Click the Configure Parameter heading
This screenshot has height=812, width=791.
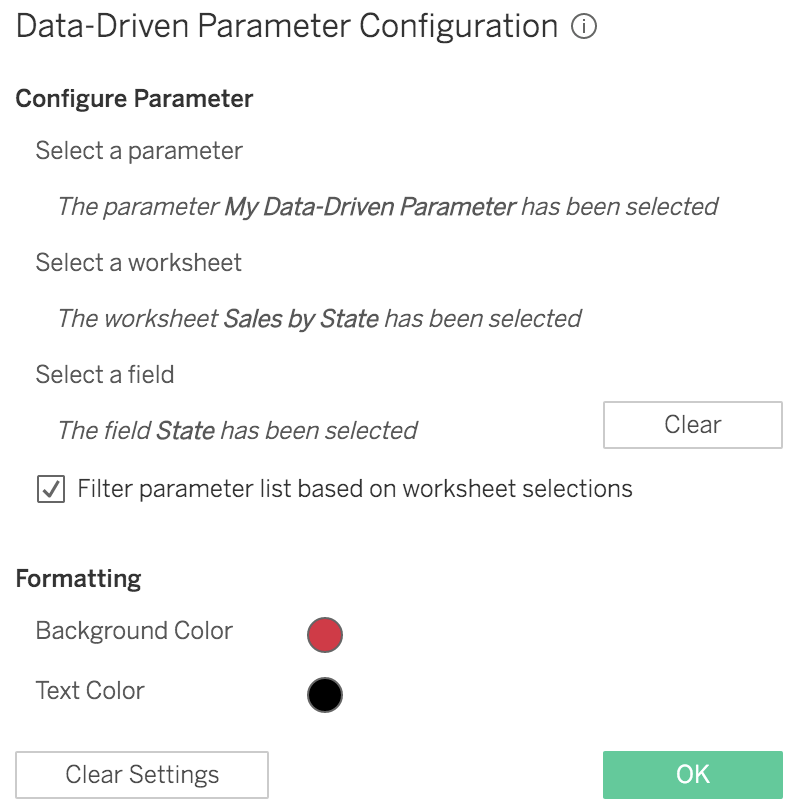134,98
